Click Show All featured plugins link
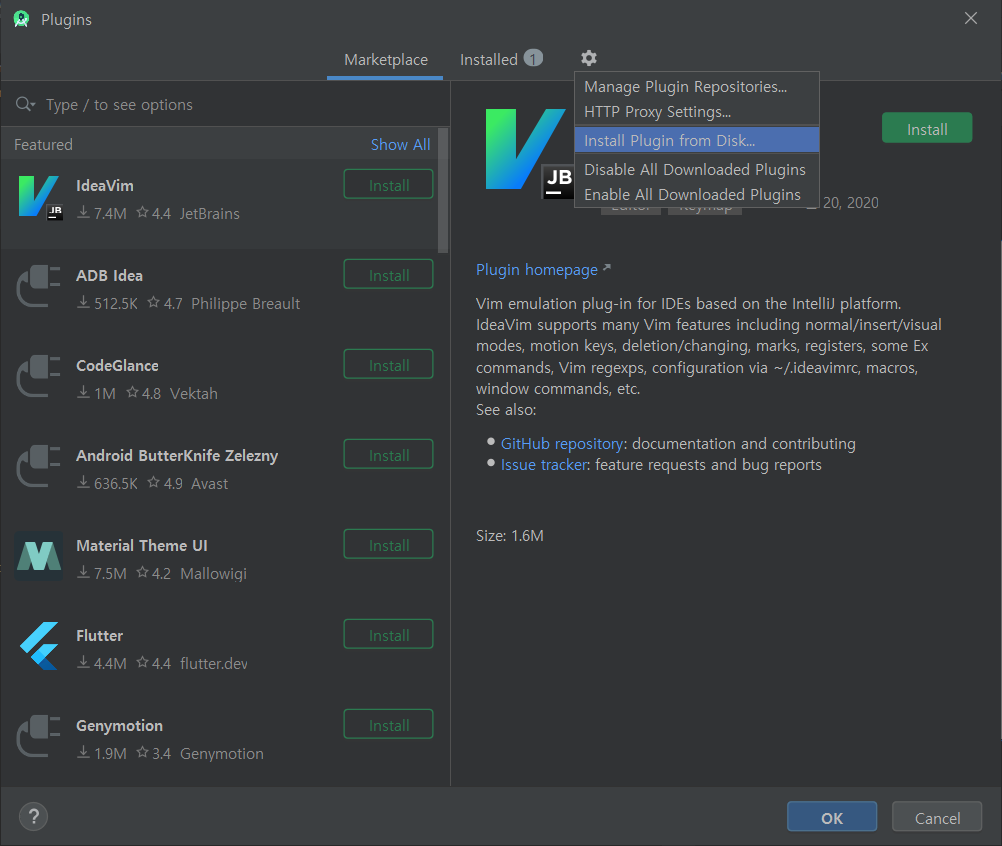This screenshot has width=1002, height=846. point(401,145)
